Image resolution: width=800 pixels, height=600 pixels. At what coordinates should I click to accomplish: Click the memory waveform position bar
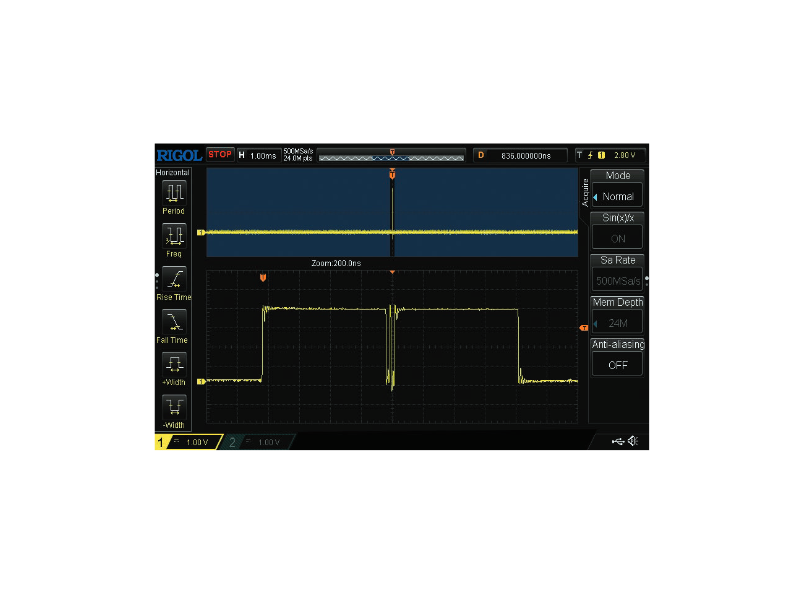[392, 155]
